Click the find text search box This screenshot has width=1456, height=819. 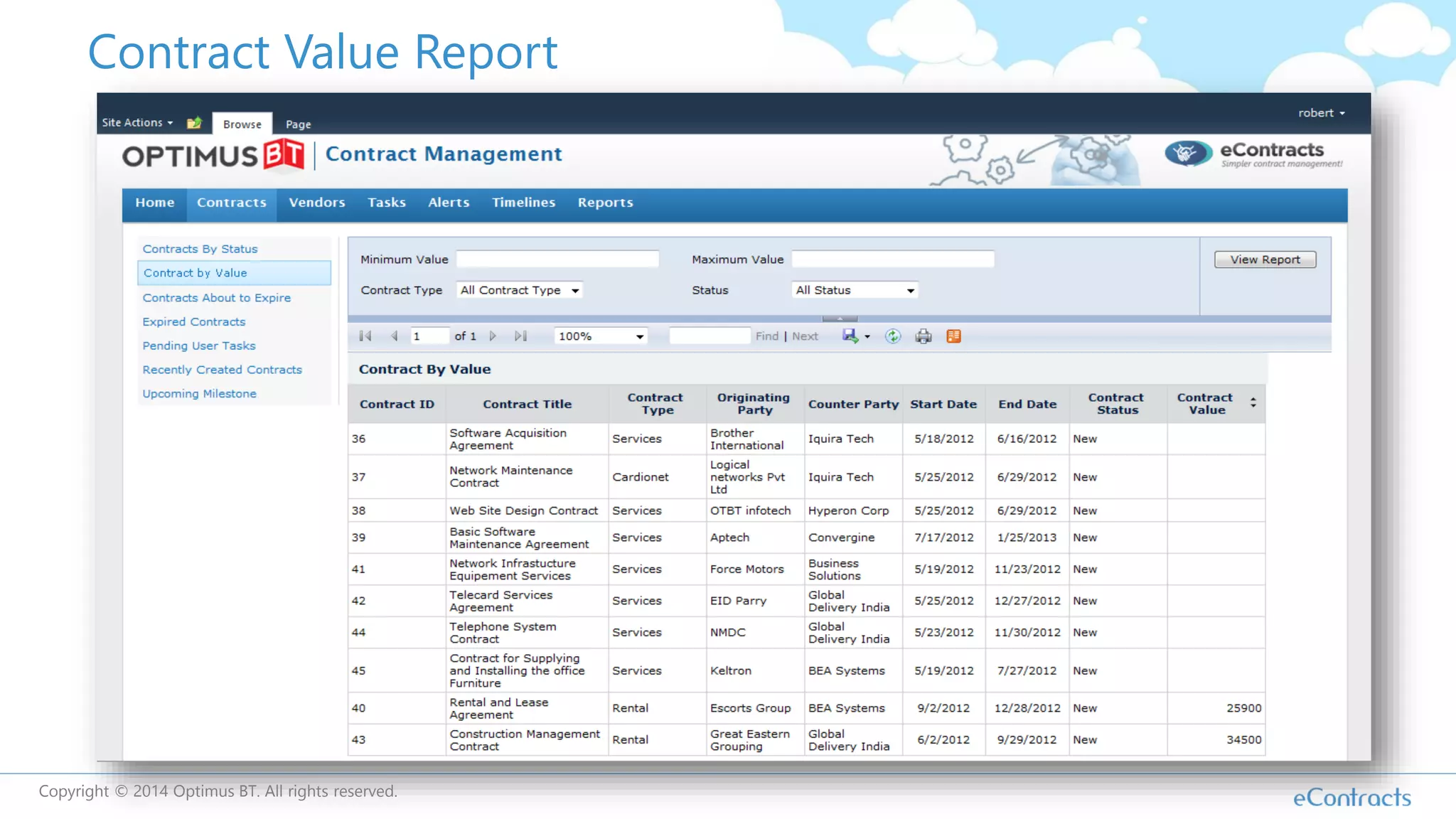pos(710,336)
